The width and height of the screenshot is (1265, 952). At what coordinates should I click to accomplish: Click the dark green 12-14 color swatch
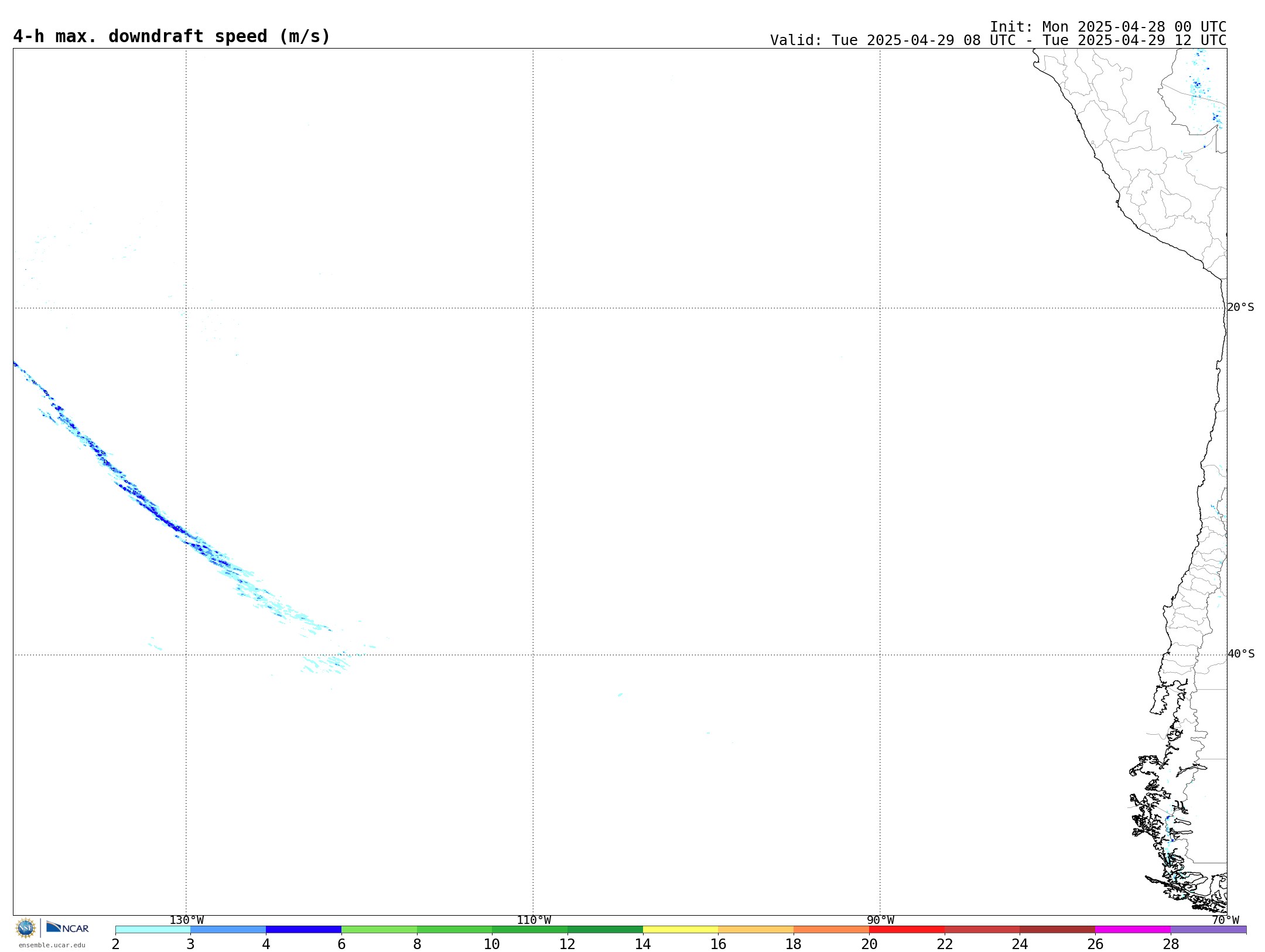point(606,930)
